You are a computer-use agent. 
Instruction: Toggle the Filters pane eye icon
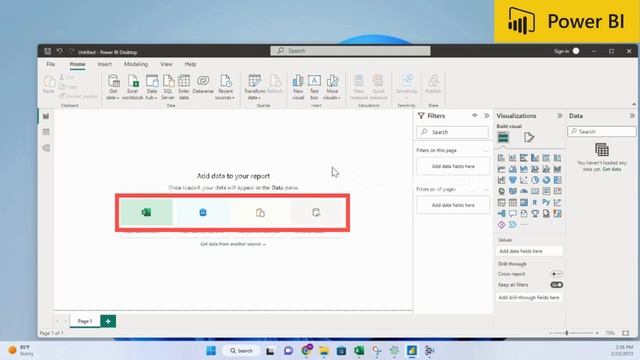(x=474, y=116)
